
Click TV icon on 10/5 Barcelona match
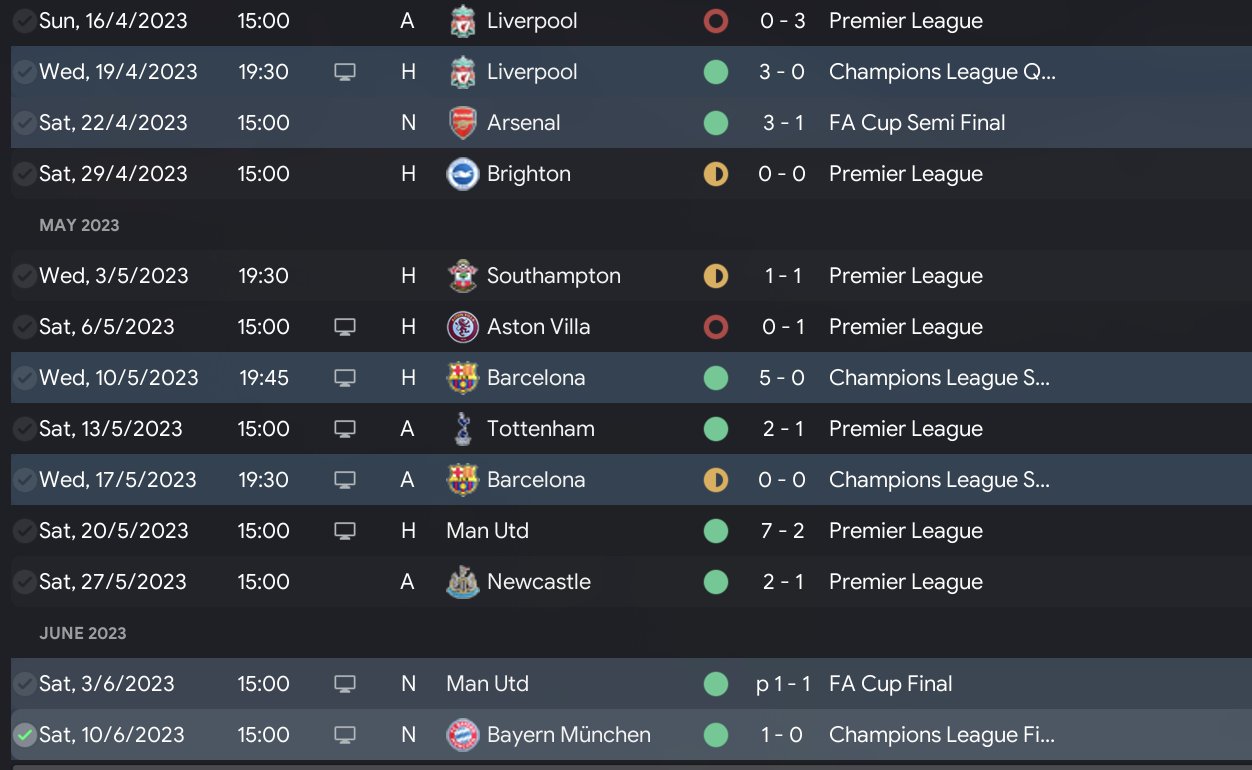tap(345, 378)
